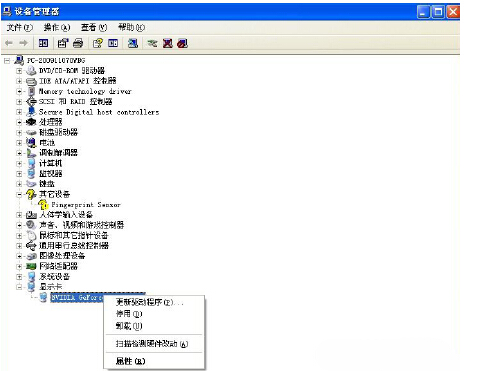This screenshot has height=371, width=477.
Task: Click the USB icon of 通用串行总线控制器
Action: coord(31,246)
